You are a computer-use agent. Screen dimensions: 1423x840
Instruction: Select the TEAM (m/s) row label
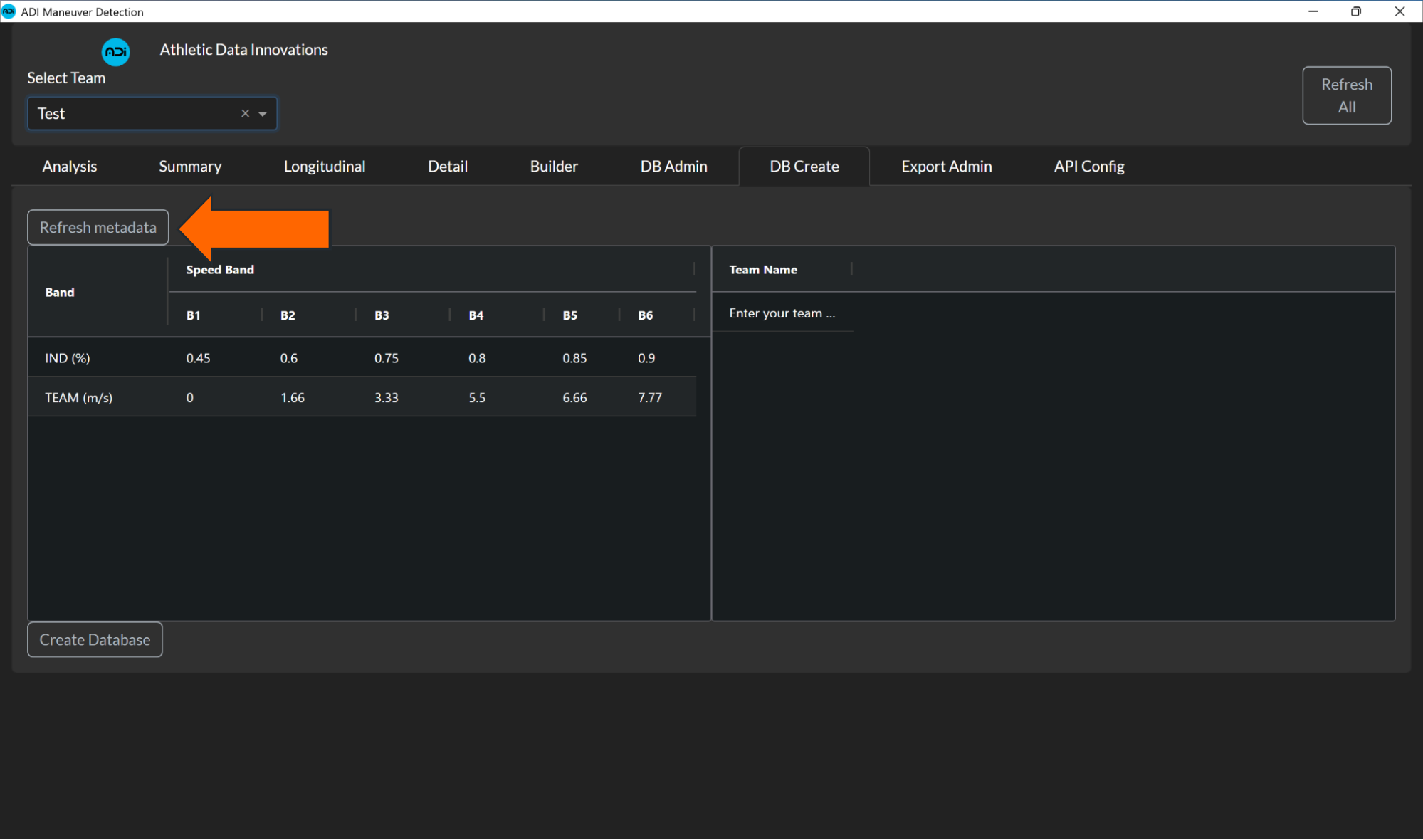[x=78, y=397]
